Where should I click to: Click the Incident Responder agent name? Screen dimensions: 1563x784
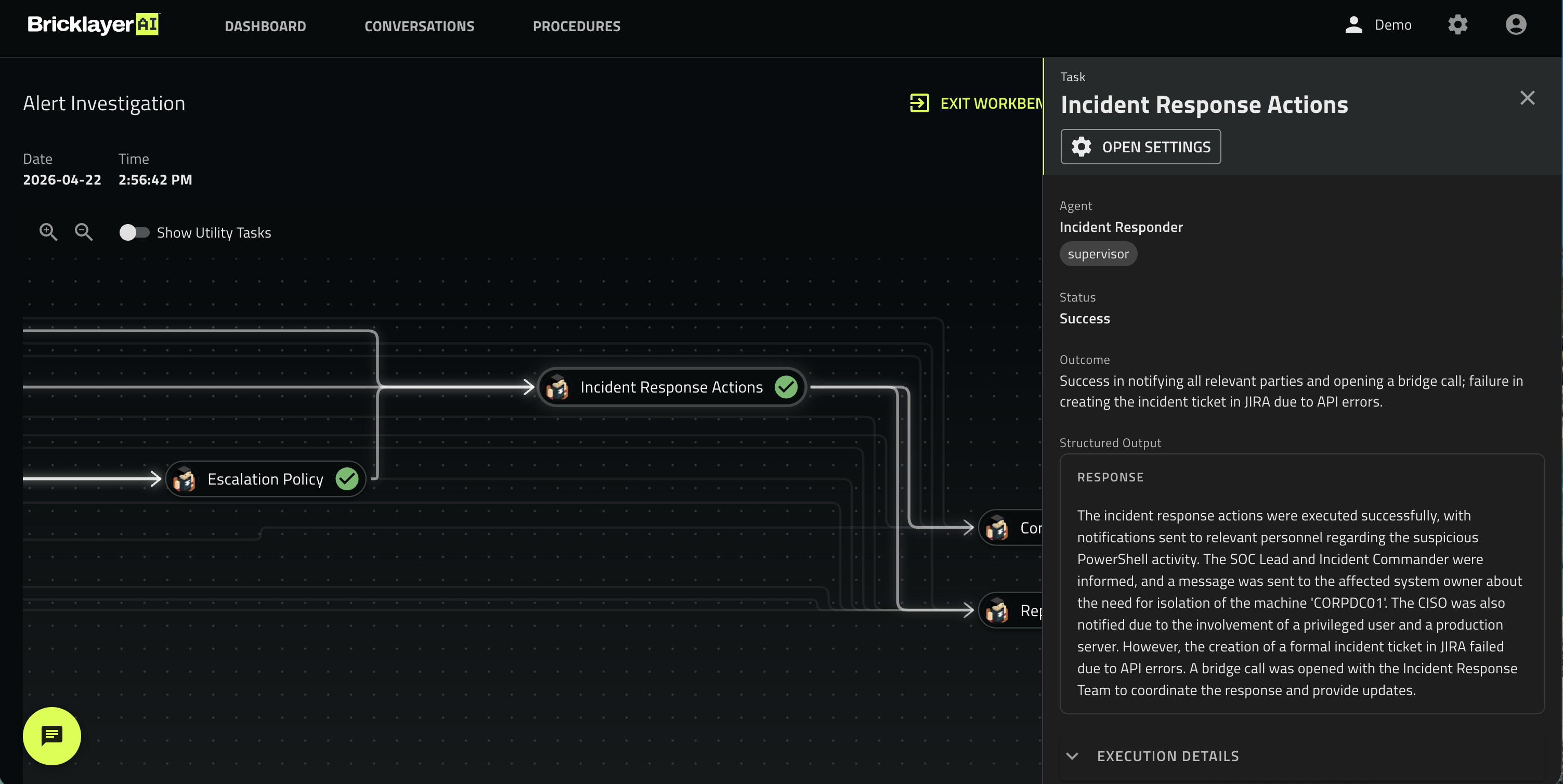tap(1121, 227)
